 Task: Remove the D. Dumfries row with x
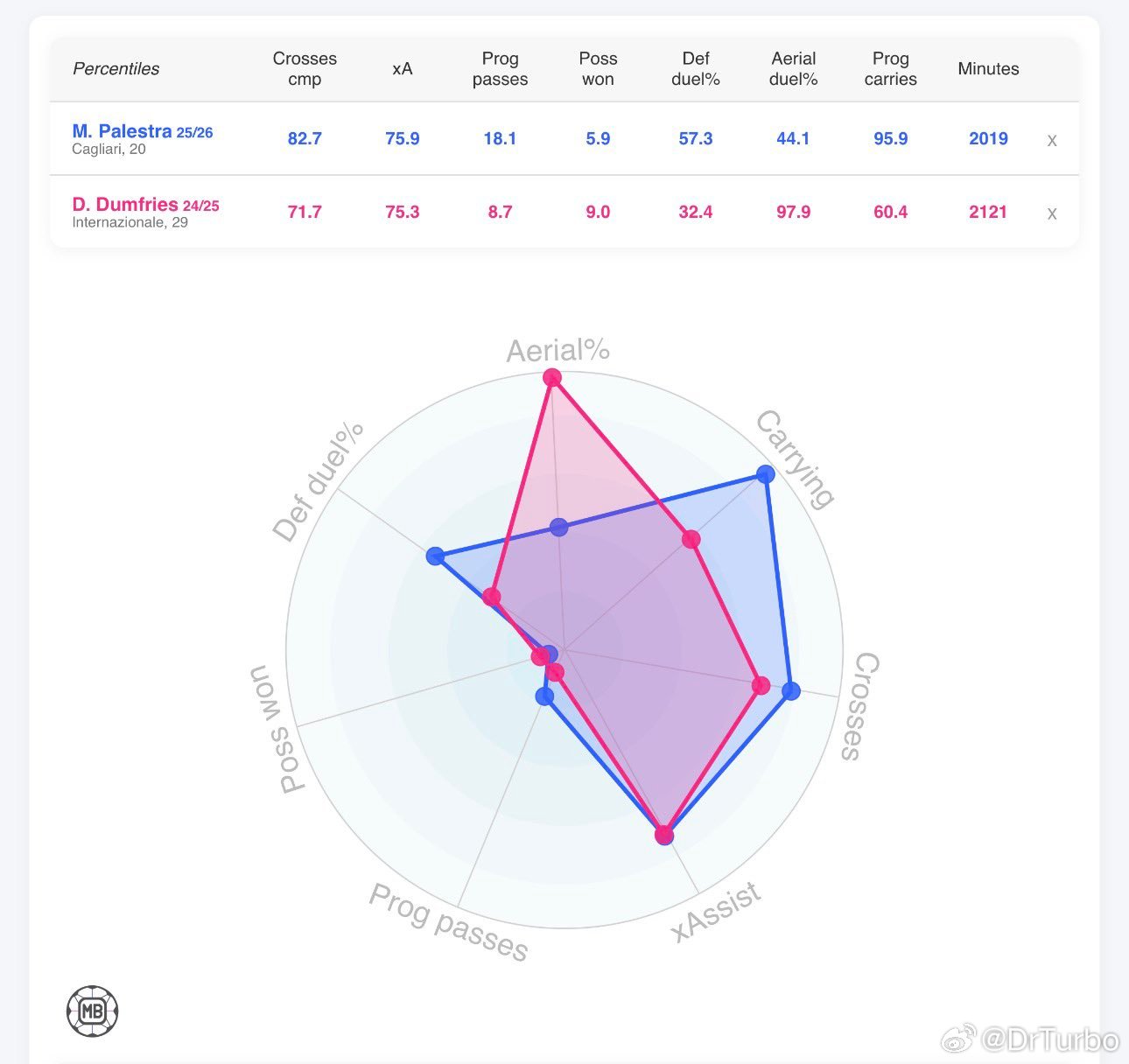point(1052,213)
